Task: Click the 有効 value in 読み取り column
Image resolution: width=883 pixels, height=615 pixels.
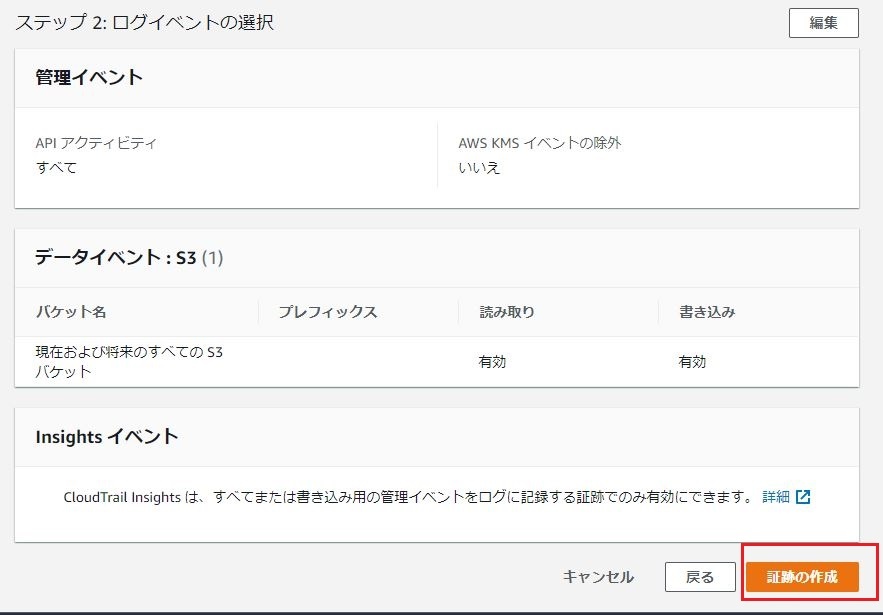Action: tap(492, 362)
